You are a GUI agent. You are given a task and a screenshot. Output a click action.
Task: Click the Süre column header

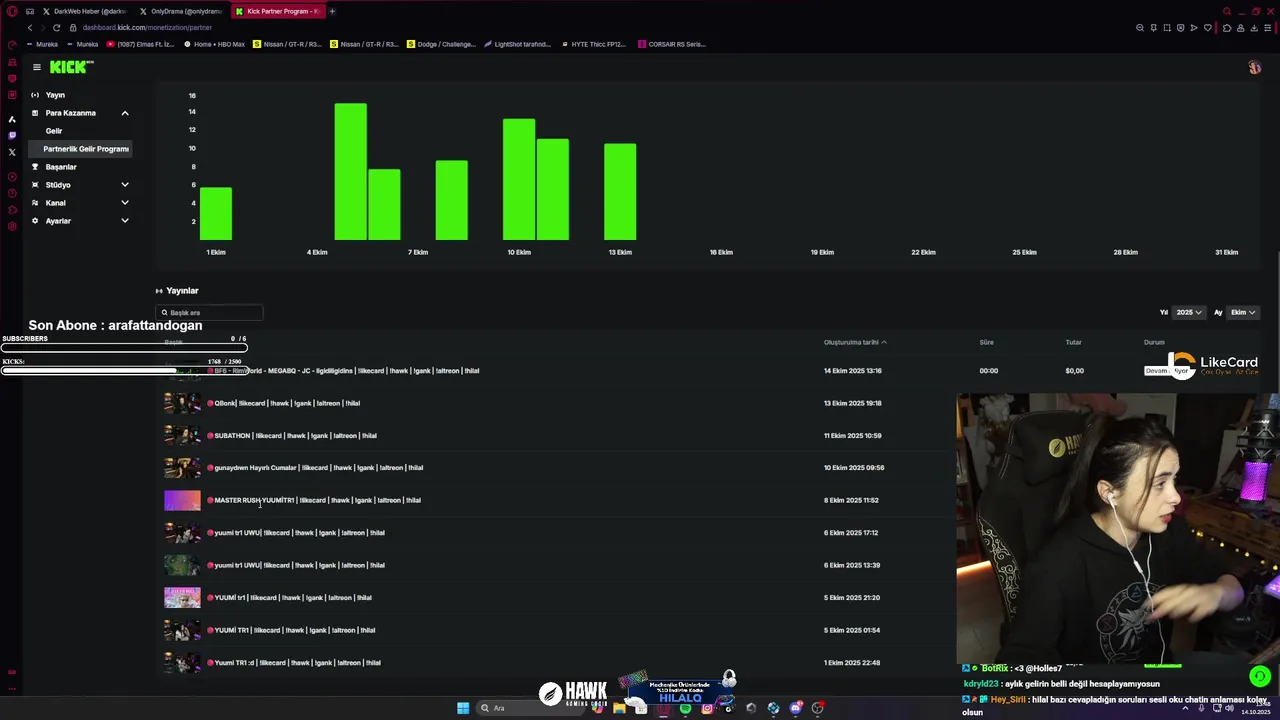[986, 342]
